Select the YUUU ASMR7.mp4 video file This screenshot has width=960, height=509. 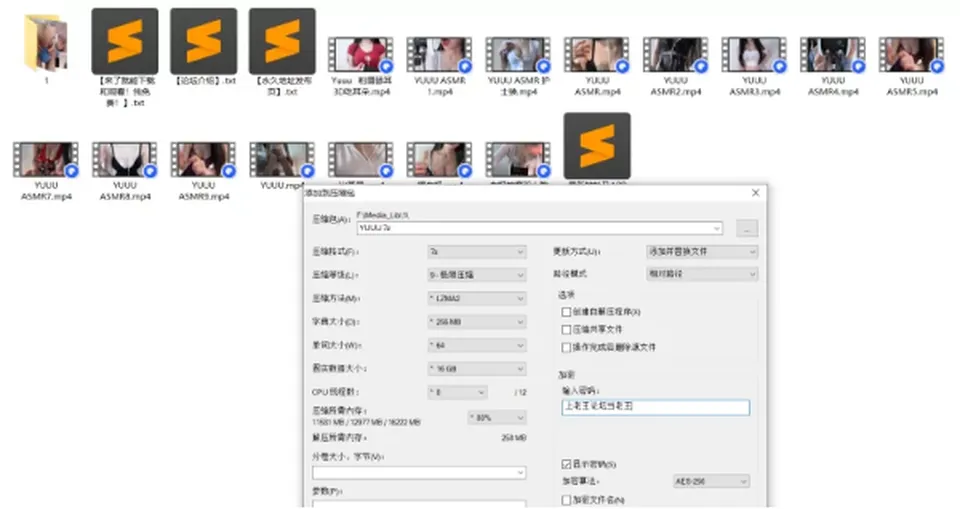[x=46, y=160]
